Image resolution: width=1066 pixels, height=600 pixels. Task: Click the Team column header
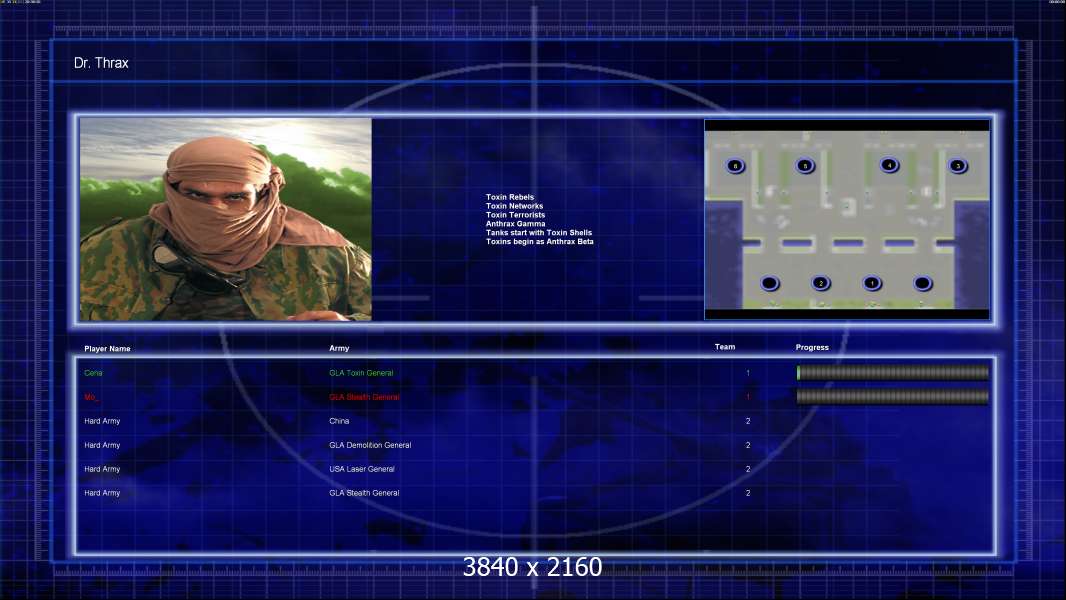click(x=725, y=347)
